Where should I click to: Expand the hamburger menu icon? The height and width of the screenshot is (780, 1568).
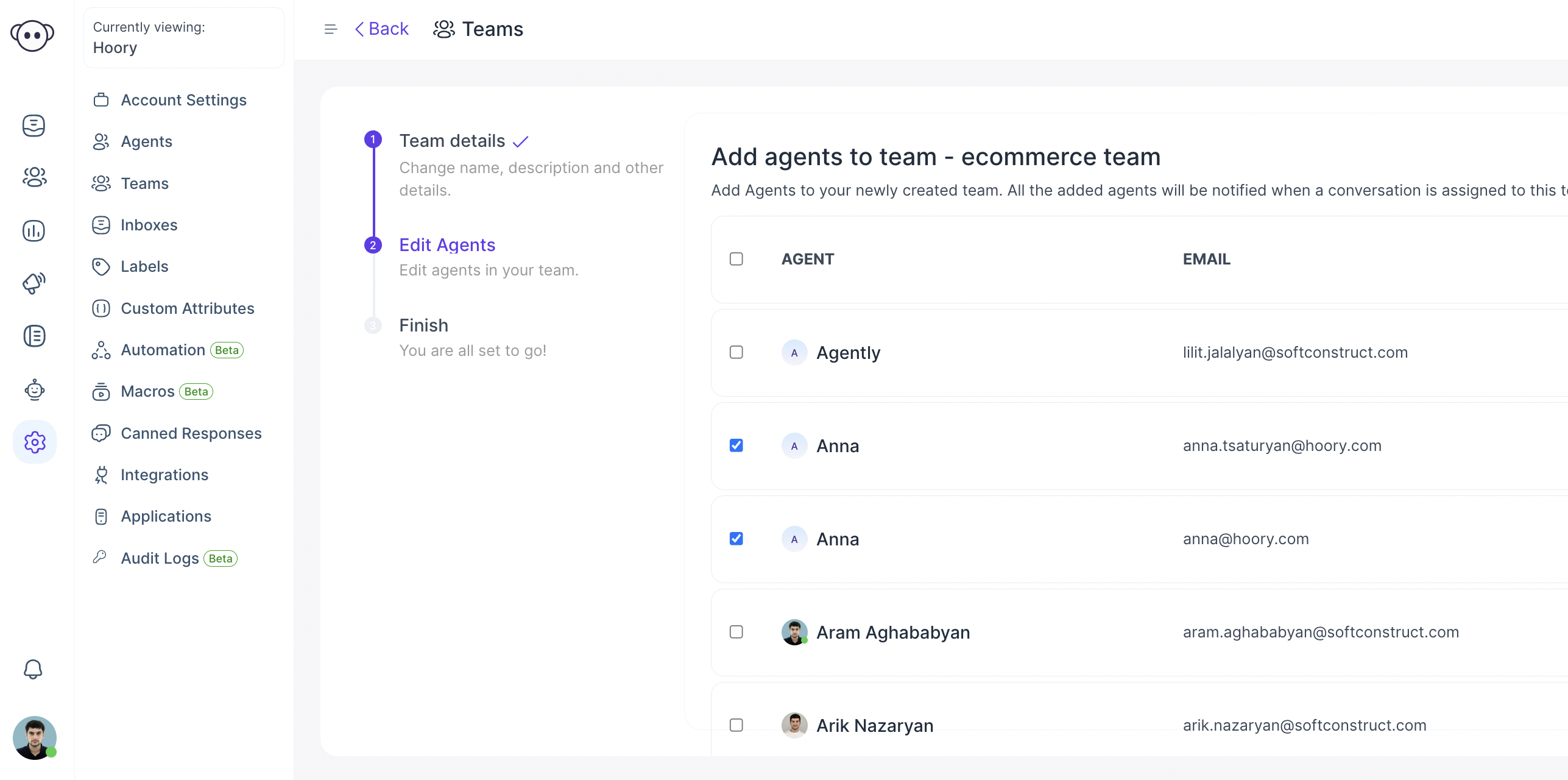click(331, 29)
